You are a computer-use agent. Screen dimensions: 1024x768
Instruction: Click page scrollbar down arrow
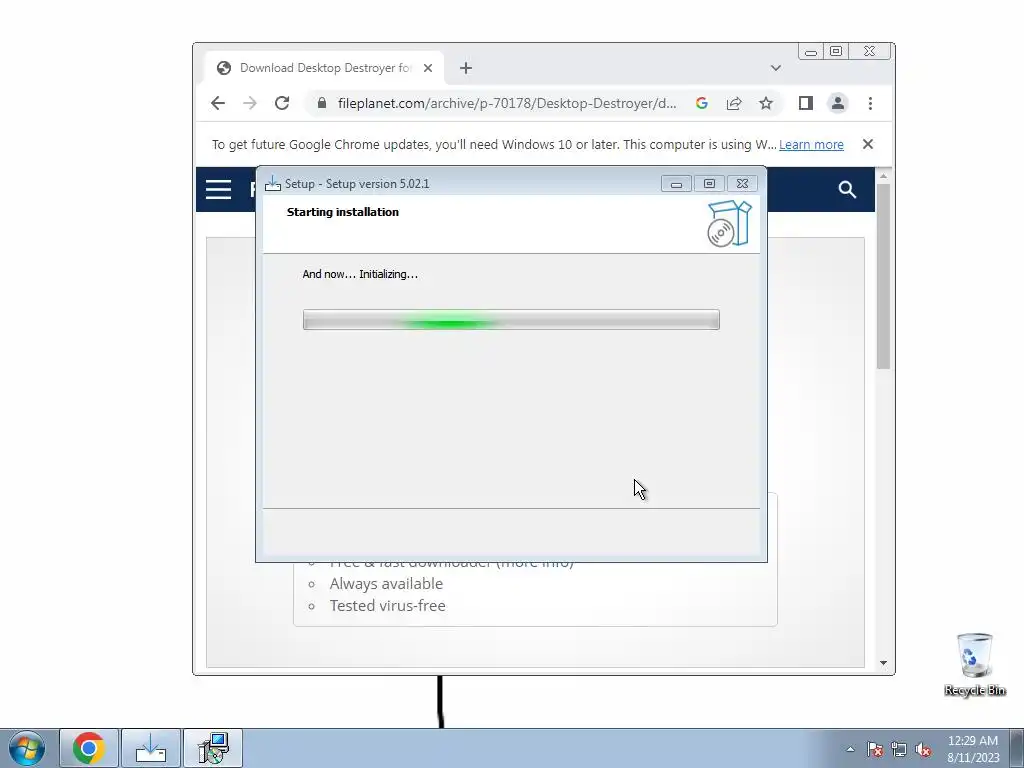point(883,663)
